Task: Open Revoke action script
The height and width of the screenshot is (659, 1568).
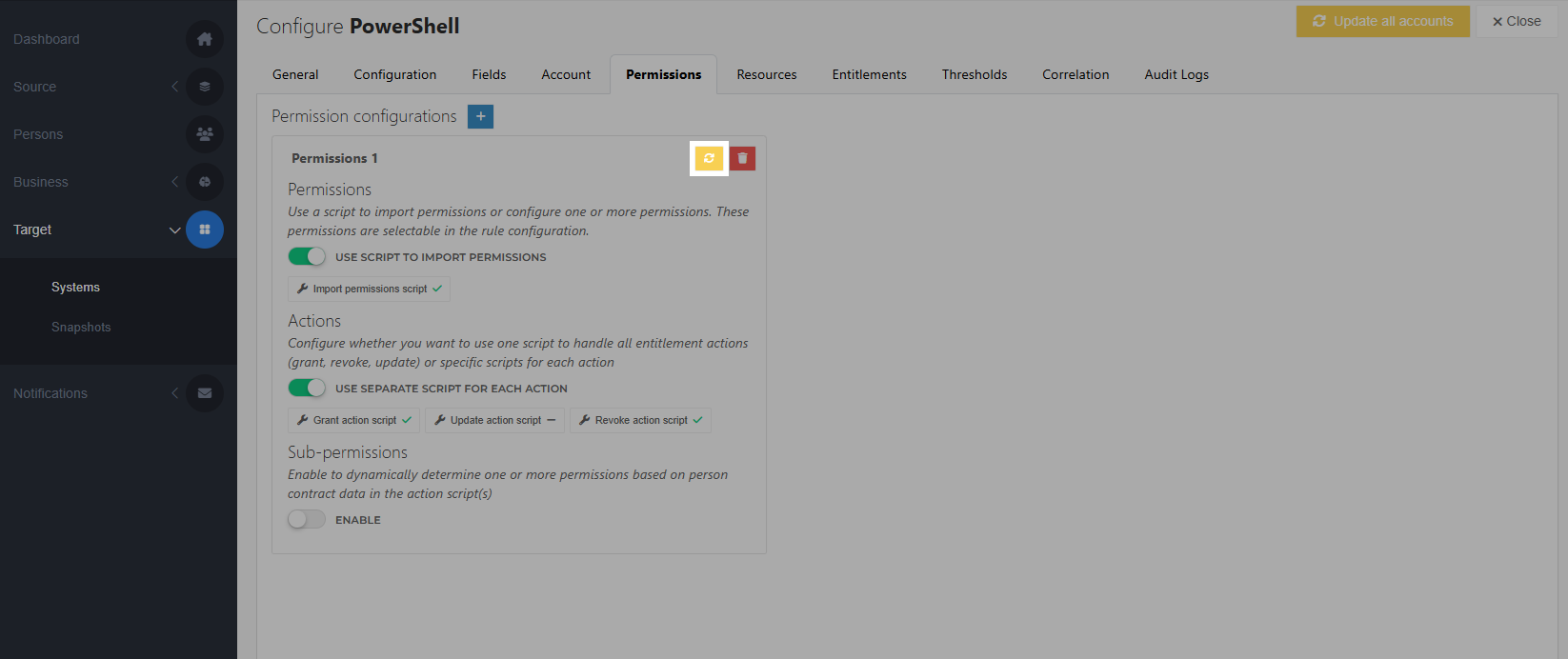Action: [641, 420]
